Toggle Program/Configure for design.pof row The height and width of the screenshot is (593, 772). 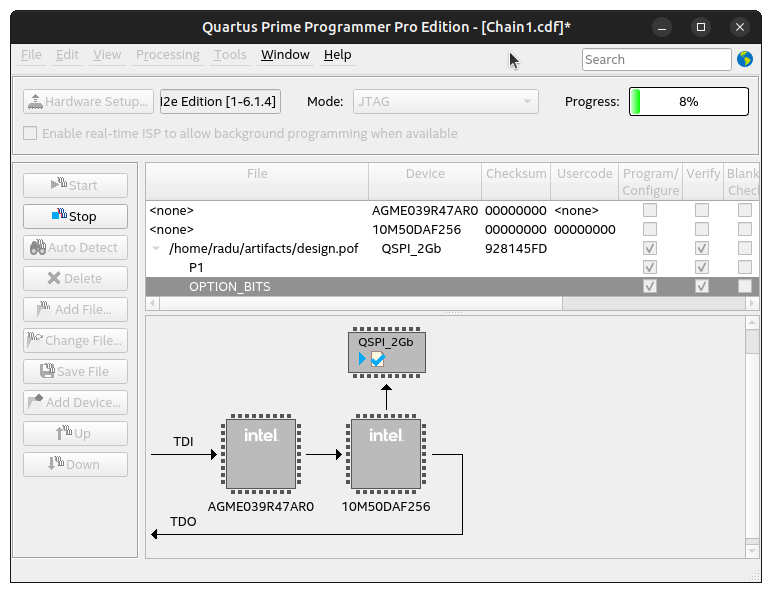click(x=650, y=248)
